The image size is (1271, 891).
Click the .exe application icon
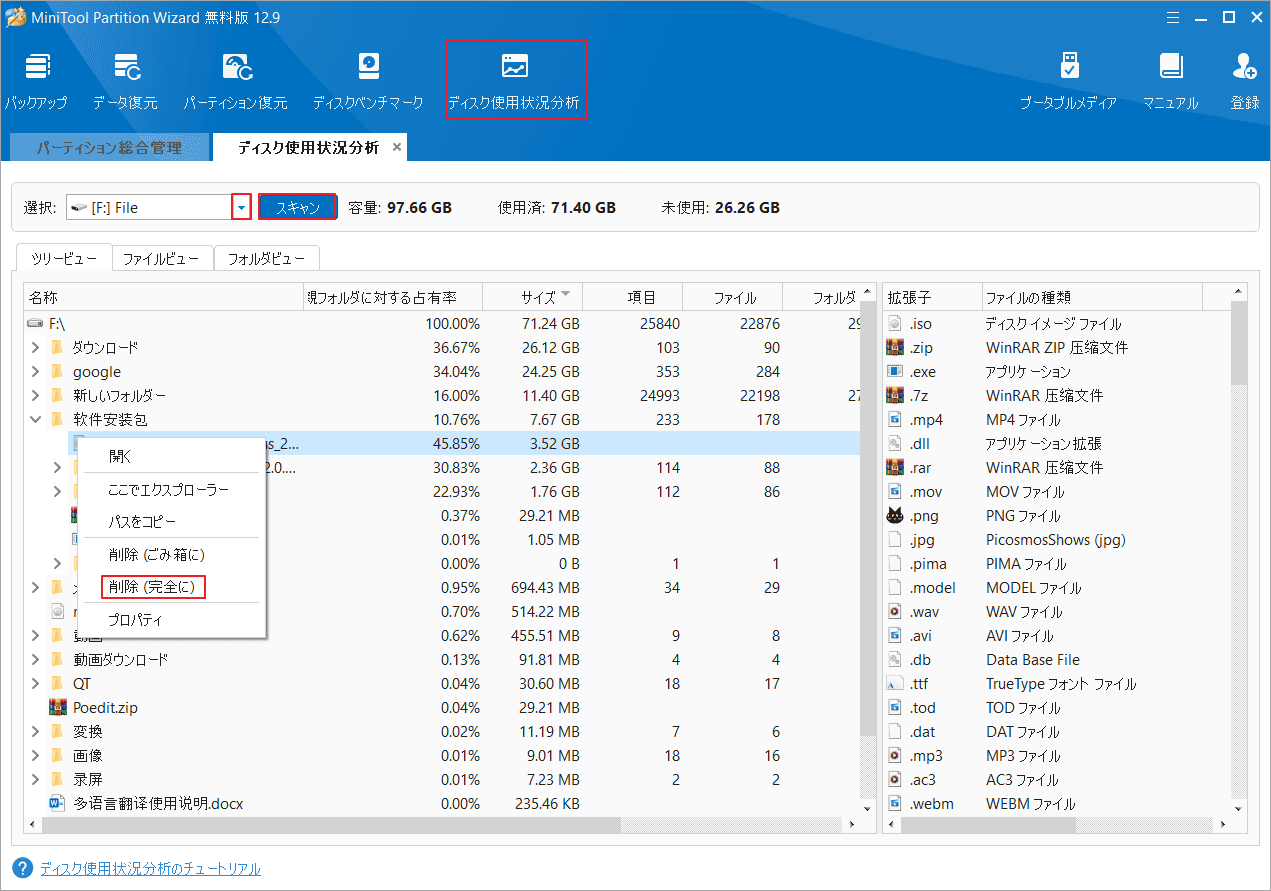click(x=895, y=372)
